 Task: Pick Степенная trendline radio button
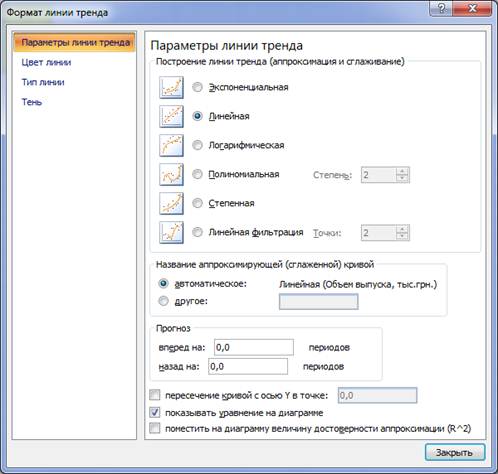[197, 203]
